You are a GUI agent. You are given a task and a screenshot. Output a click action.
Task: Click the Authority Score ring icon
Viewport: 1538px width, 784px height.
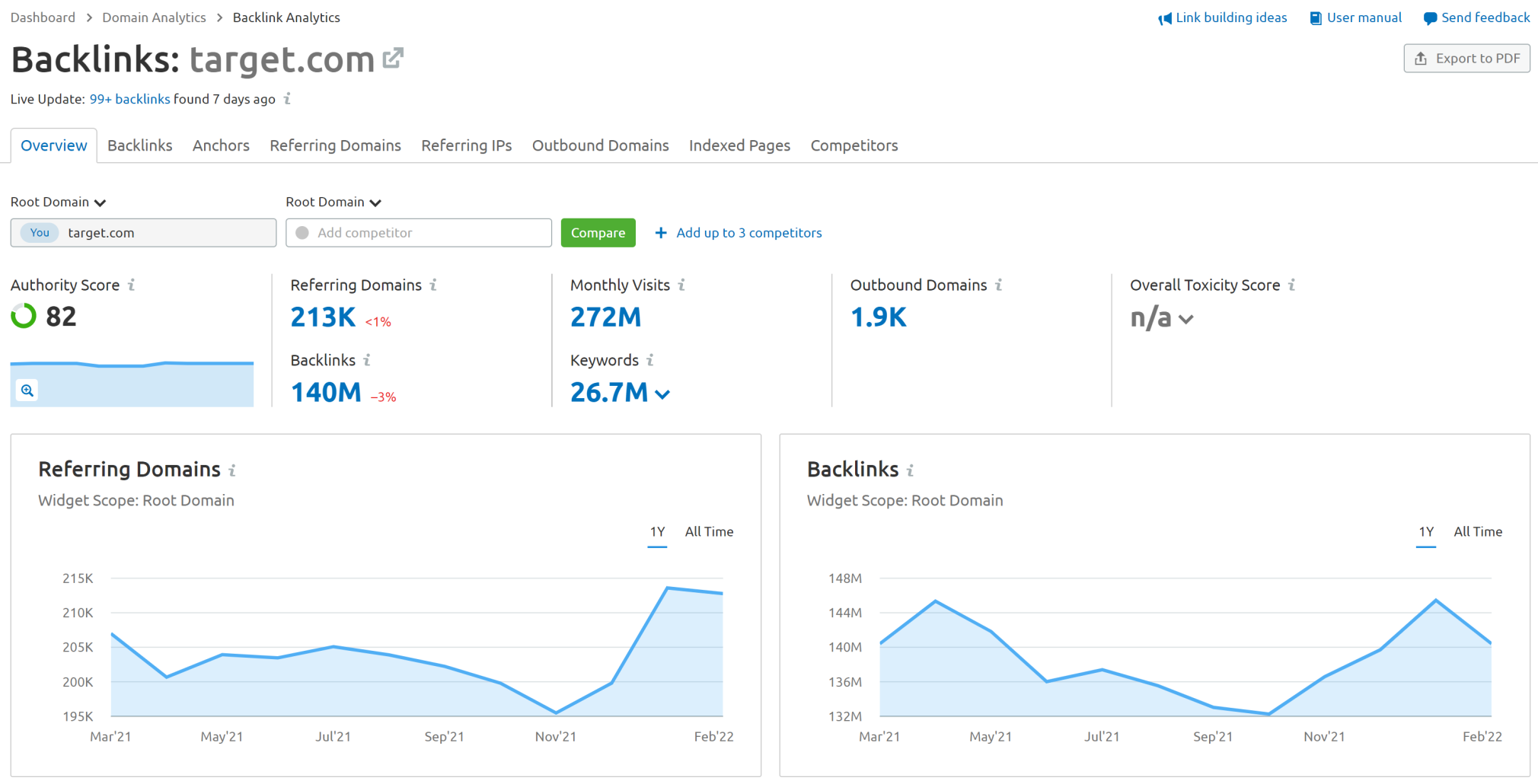point(24,316)
